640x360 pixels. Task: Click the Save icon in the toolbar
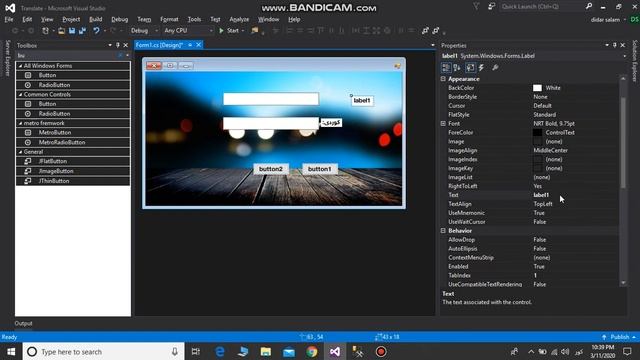pos(72,31)
